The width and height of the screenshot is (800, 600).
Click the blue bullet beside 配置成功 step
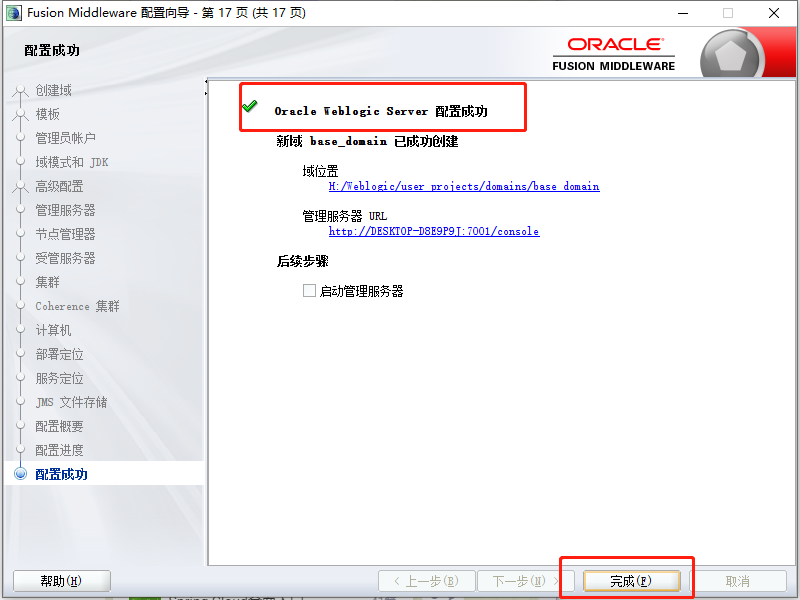pyautogui.click(x=20, y=473)
